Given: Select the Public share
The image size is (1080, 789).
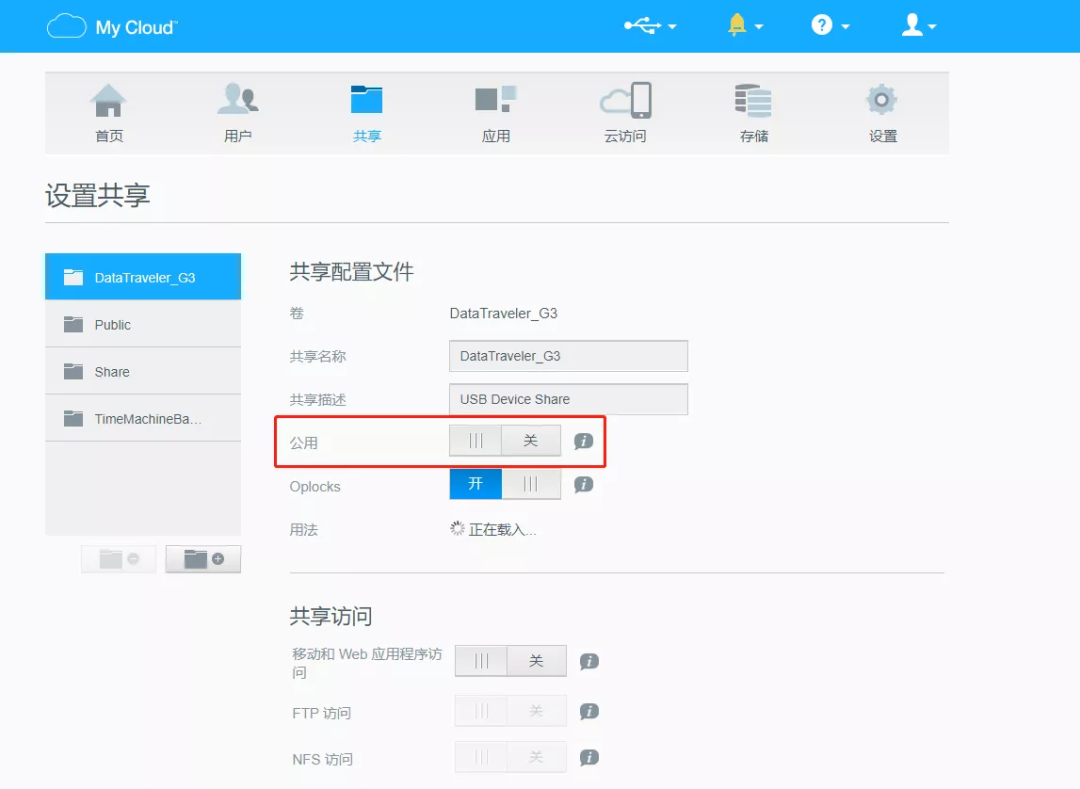Looking at the screenshot, I should (x=143, y=324).
